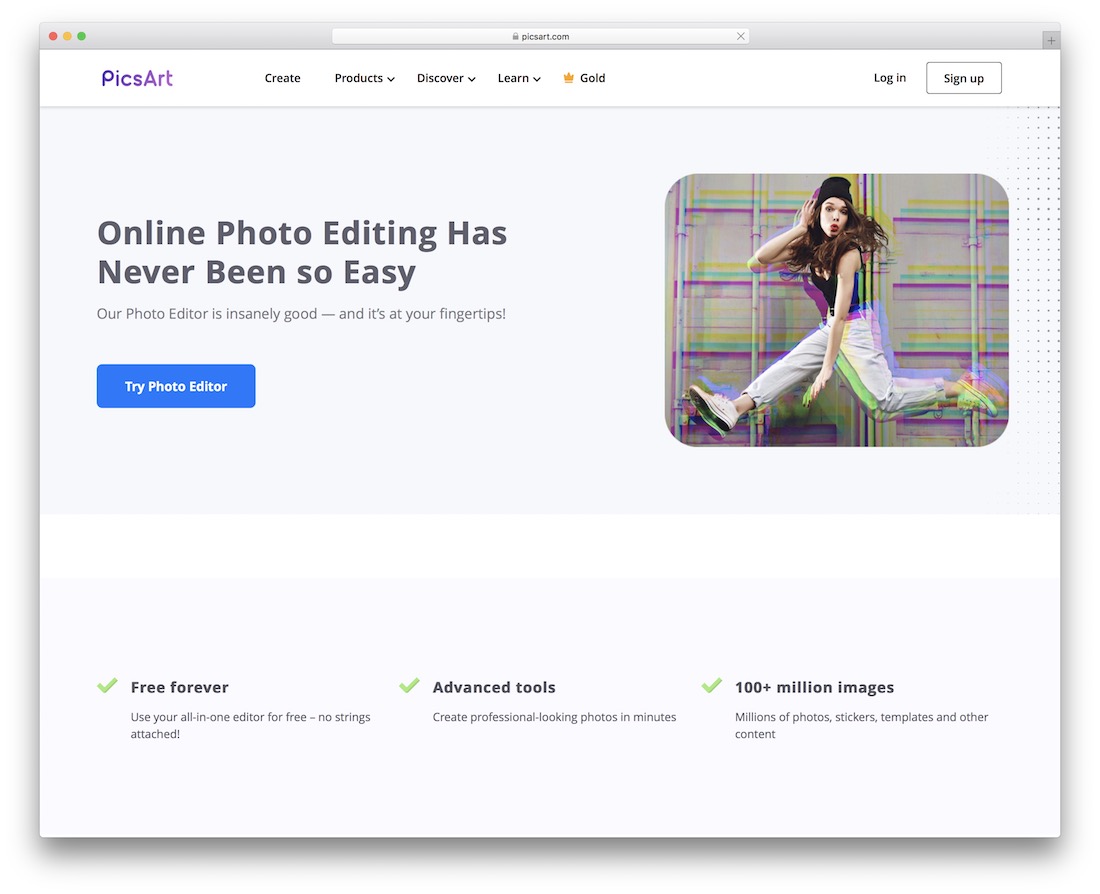Click the PicsArt logo
Screen dimensions: 1100x894
pyautogui.click(x=137, y=78)
